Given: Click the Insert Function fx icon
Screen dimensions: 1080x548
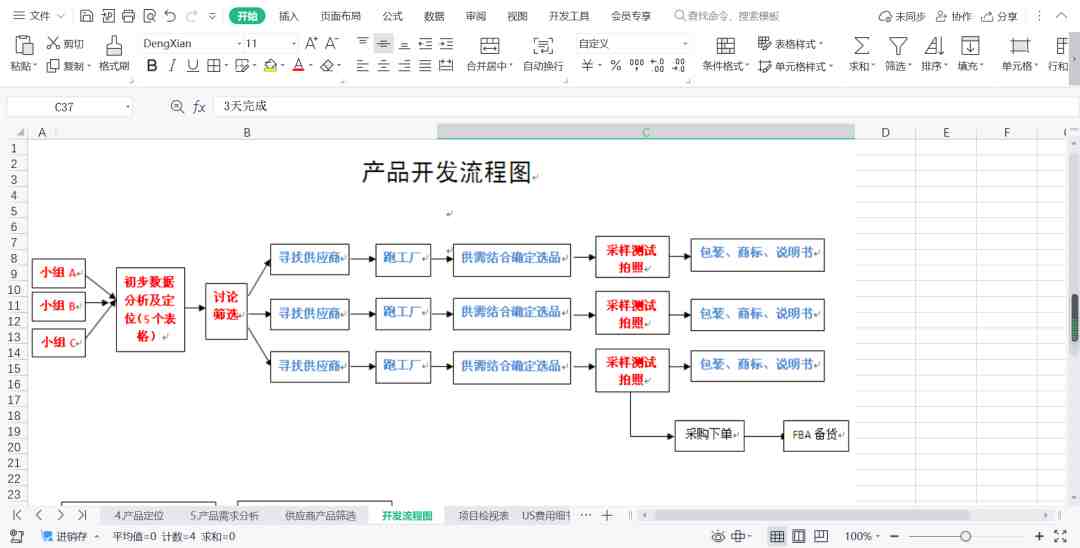Looking at the screenshot, I should (199, 107).
